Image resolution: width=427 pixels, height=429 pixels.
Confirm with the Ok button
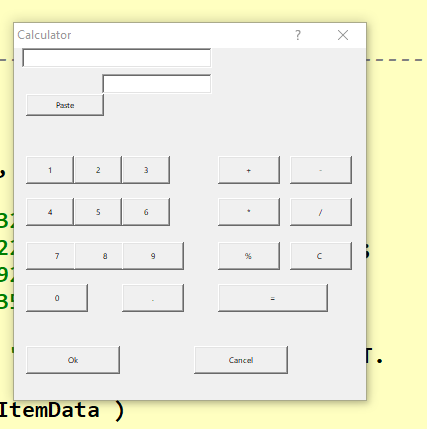pos(73,360)
